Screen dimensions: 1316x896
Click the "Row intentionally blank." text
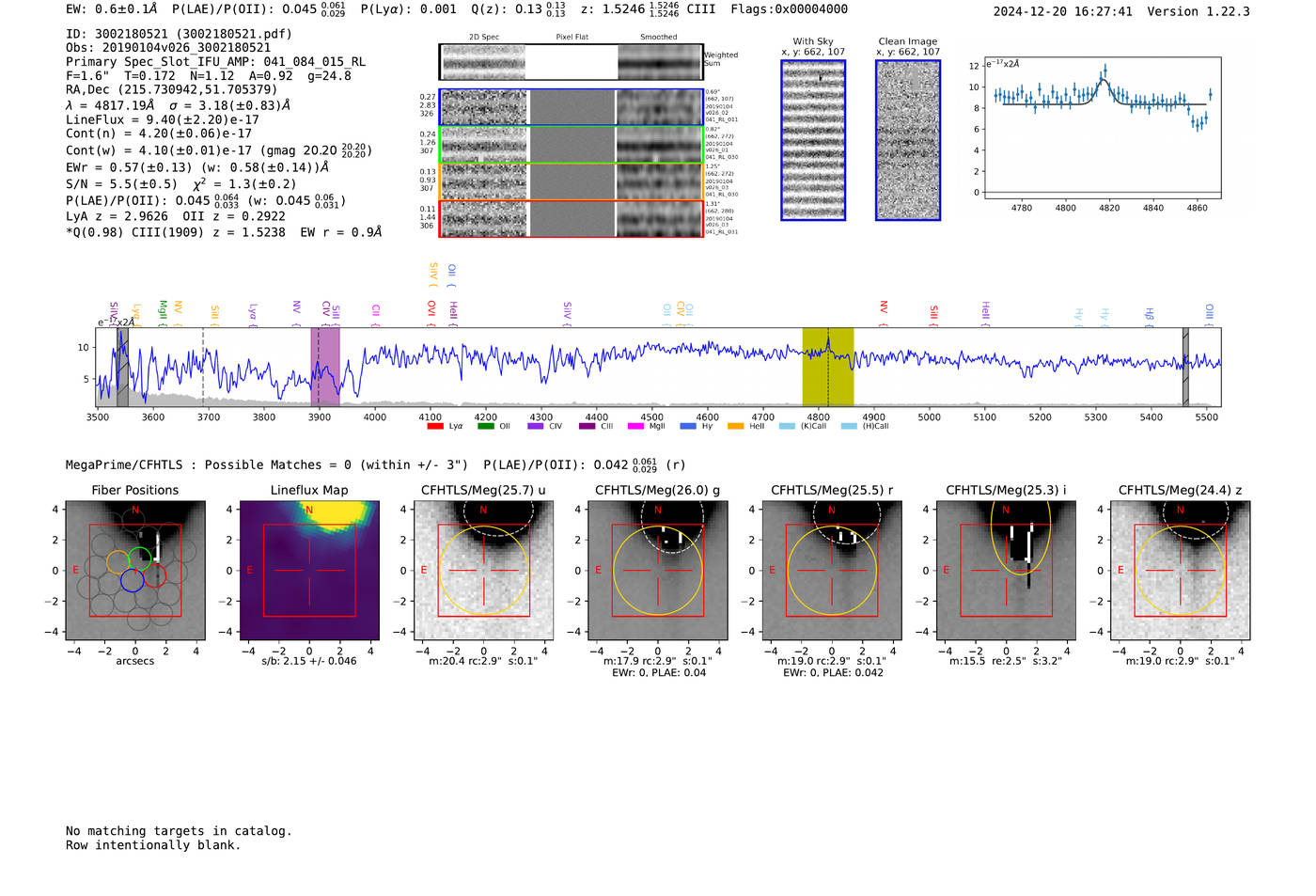pos(153,845)
